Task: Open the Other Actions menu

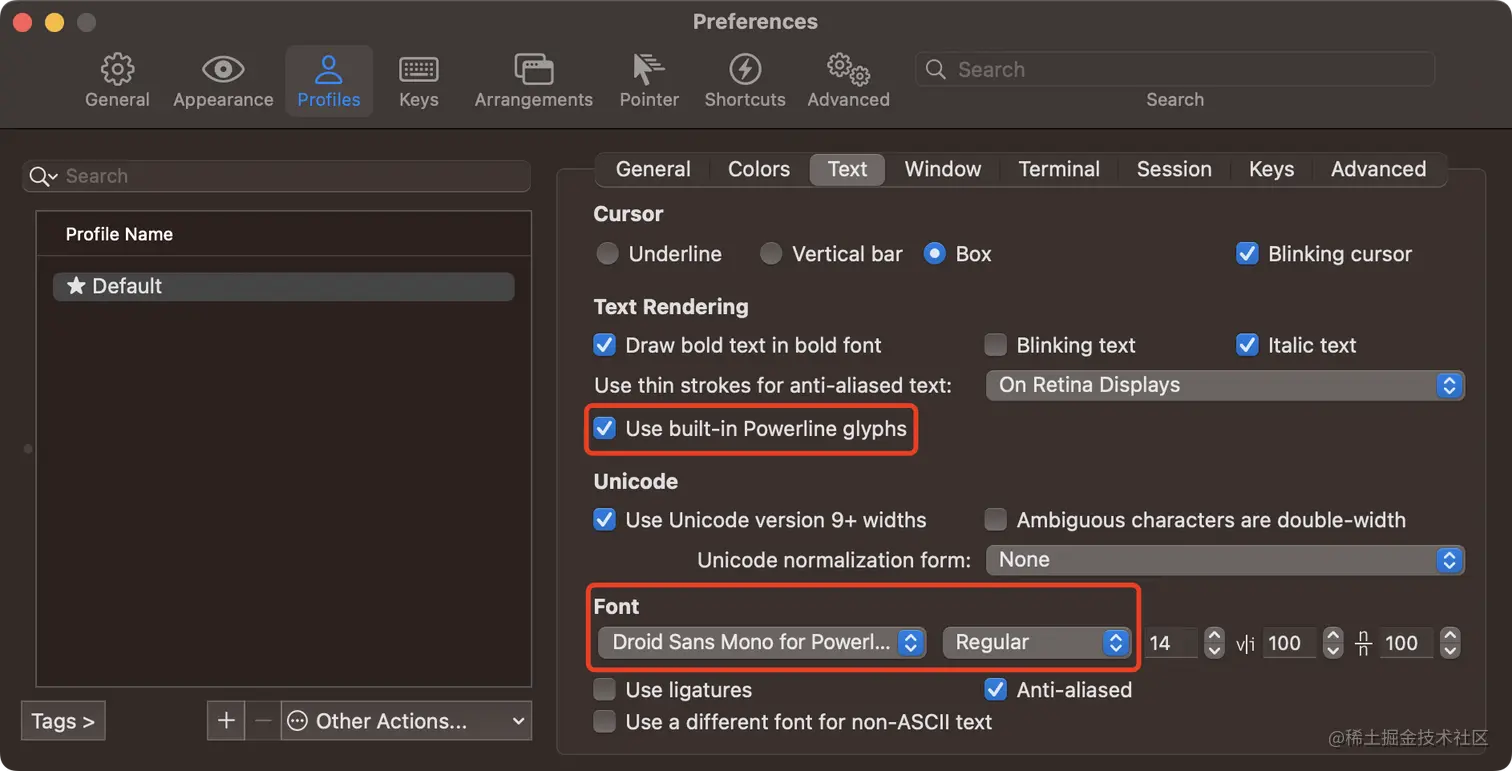Action: 406,721
